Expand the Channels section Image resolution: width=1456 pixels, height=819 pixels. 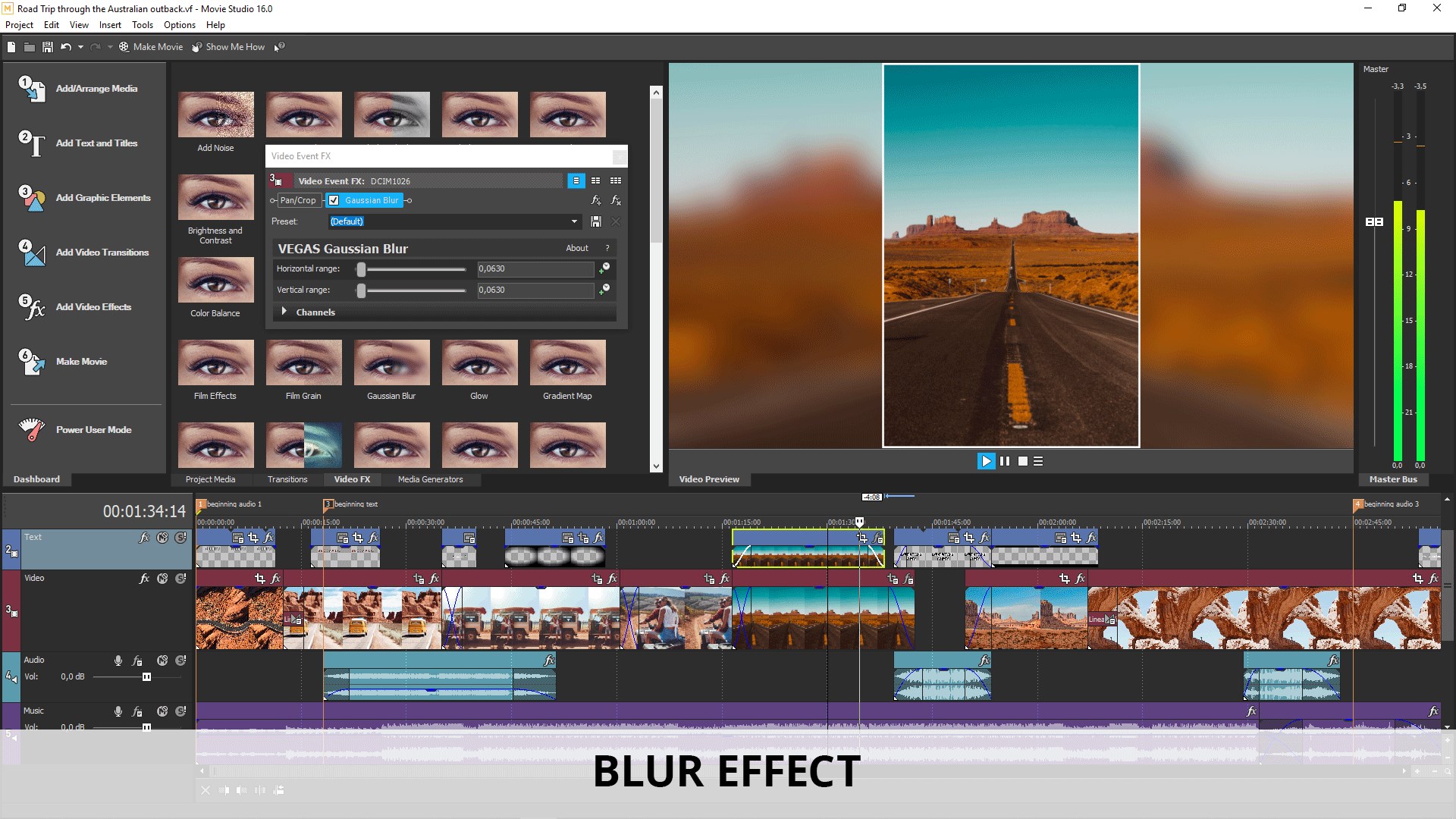(284, 312)
